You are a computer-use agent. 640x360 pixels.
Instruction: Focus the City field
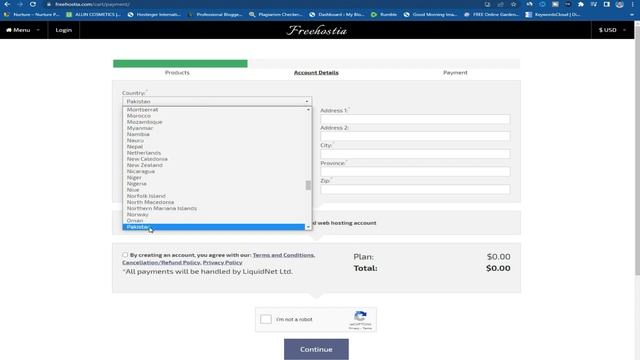pyautogui.click(x=415, y=154)
